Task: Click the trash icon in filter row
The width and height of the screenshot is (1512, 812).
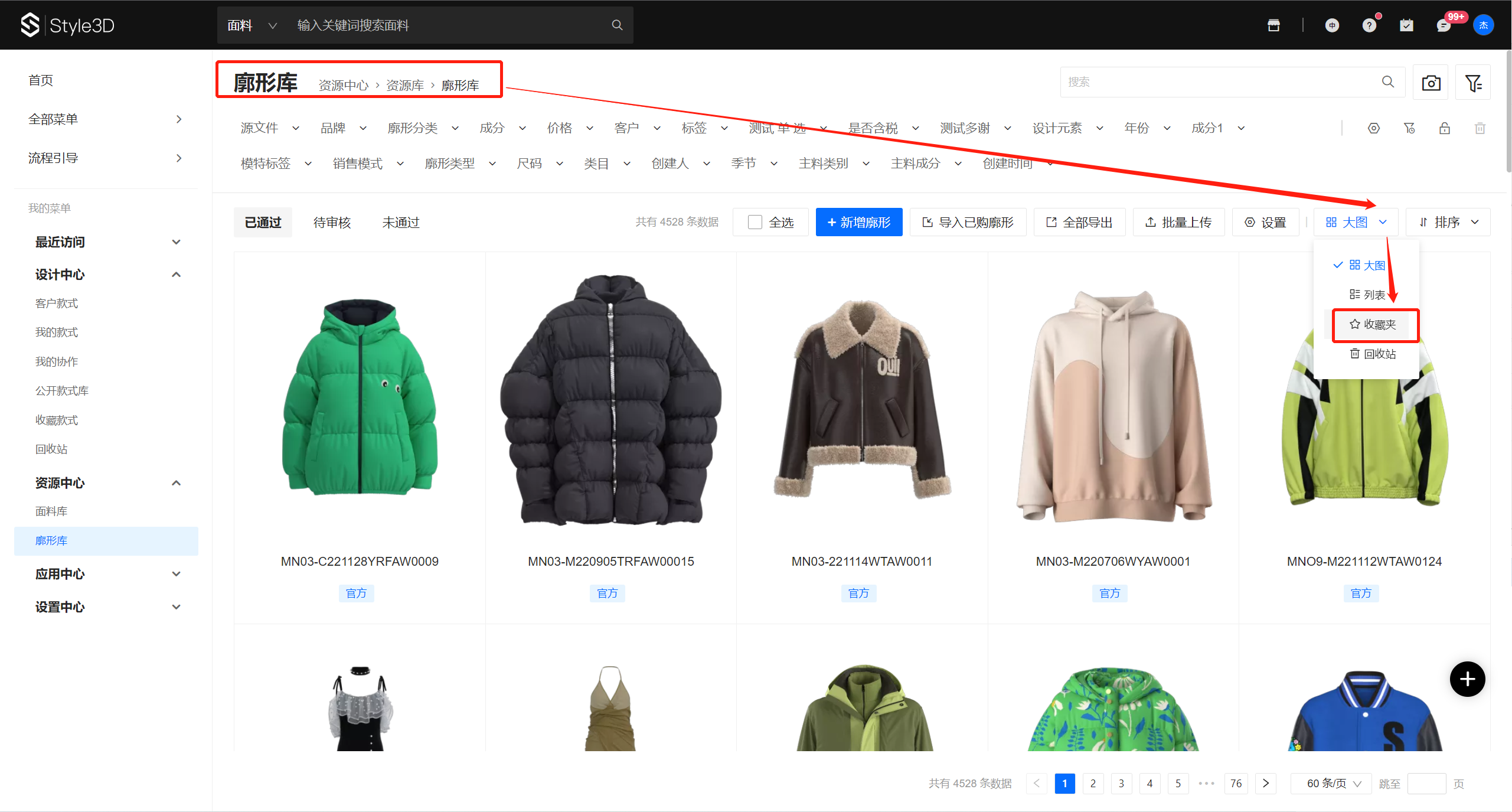Action: [1480, 128]
